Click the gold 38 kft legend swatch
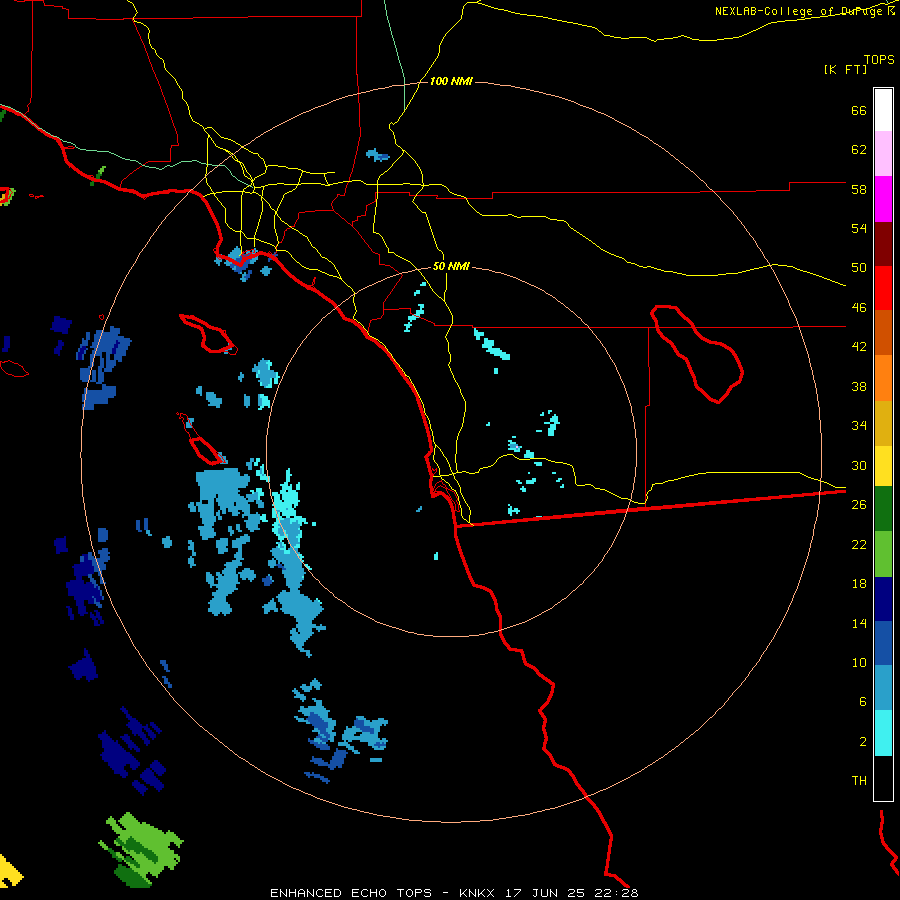Image resolution: width=900 pixels, height=900 pixels. (883, 423)
